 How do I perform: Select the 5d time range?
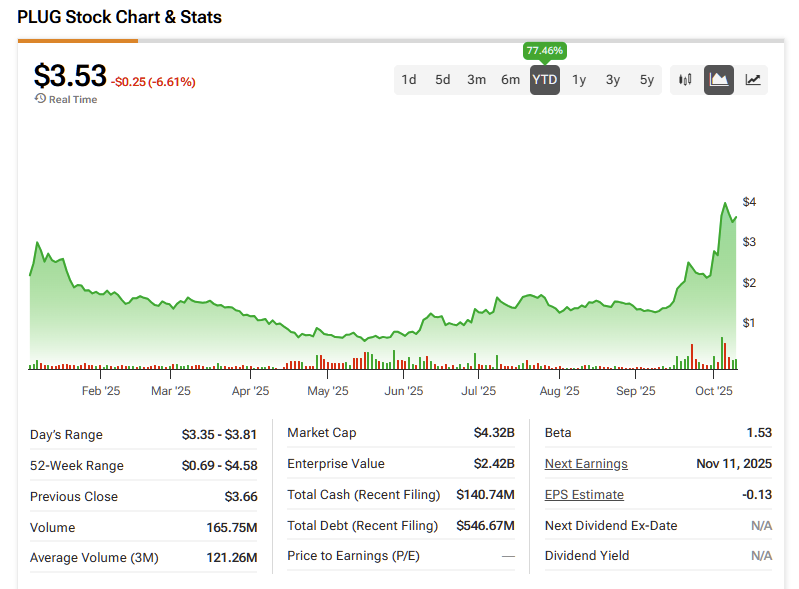coord(443,80)
